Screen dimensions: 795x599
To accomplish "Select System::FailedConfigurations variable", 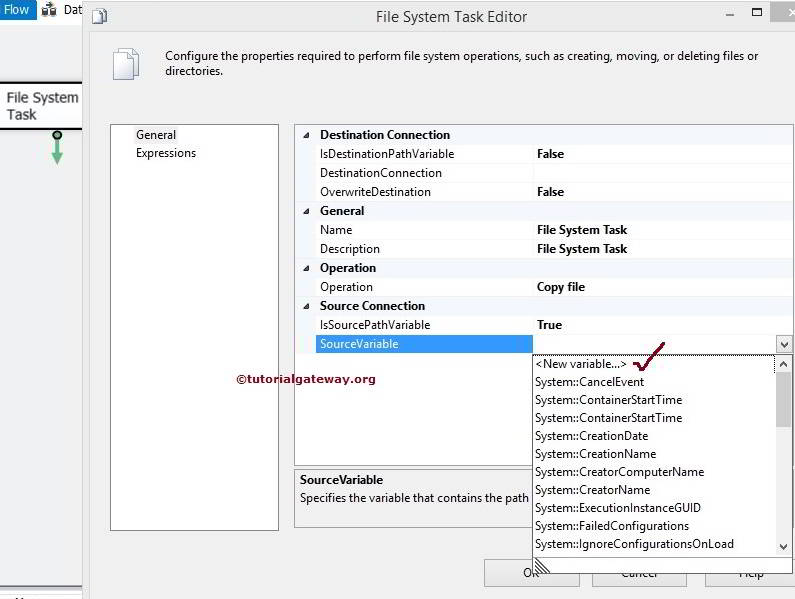I will (611, 526).
